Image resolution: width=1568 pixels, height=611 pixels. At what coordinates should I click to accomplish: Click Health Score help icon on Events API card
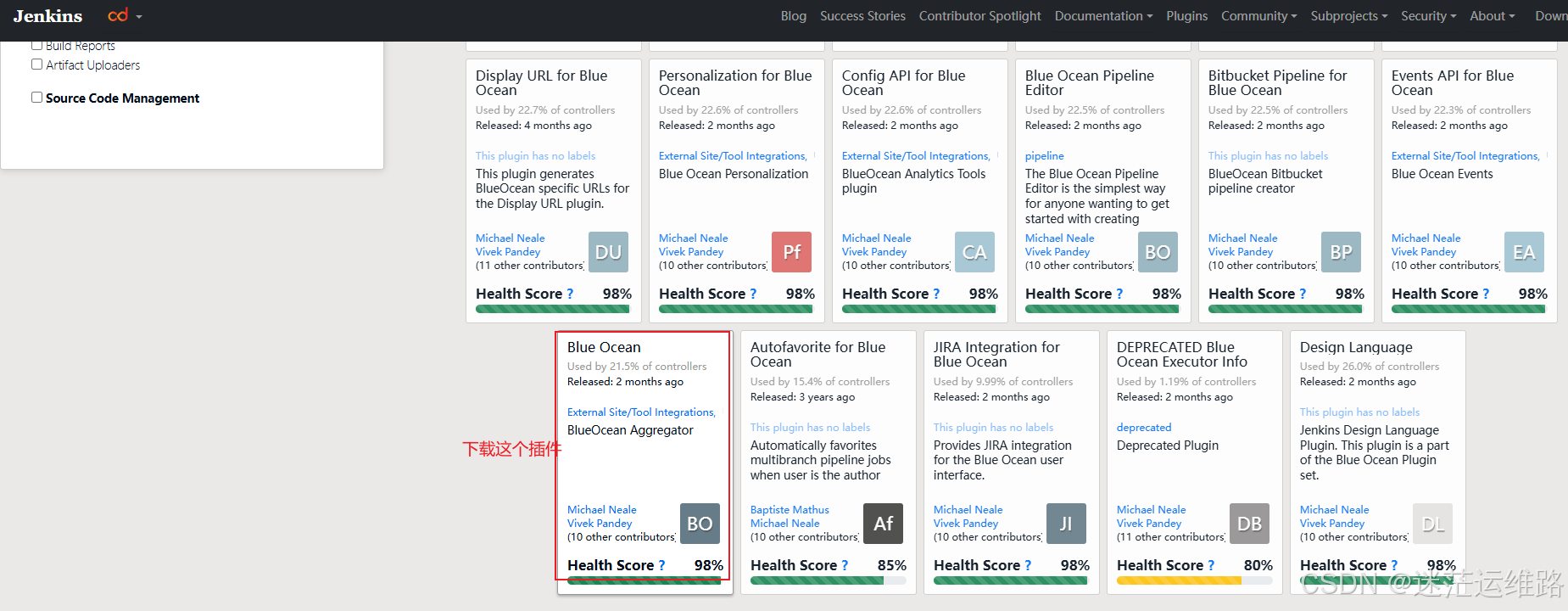tap(1486, 294)
